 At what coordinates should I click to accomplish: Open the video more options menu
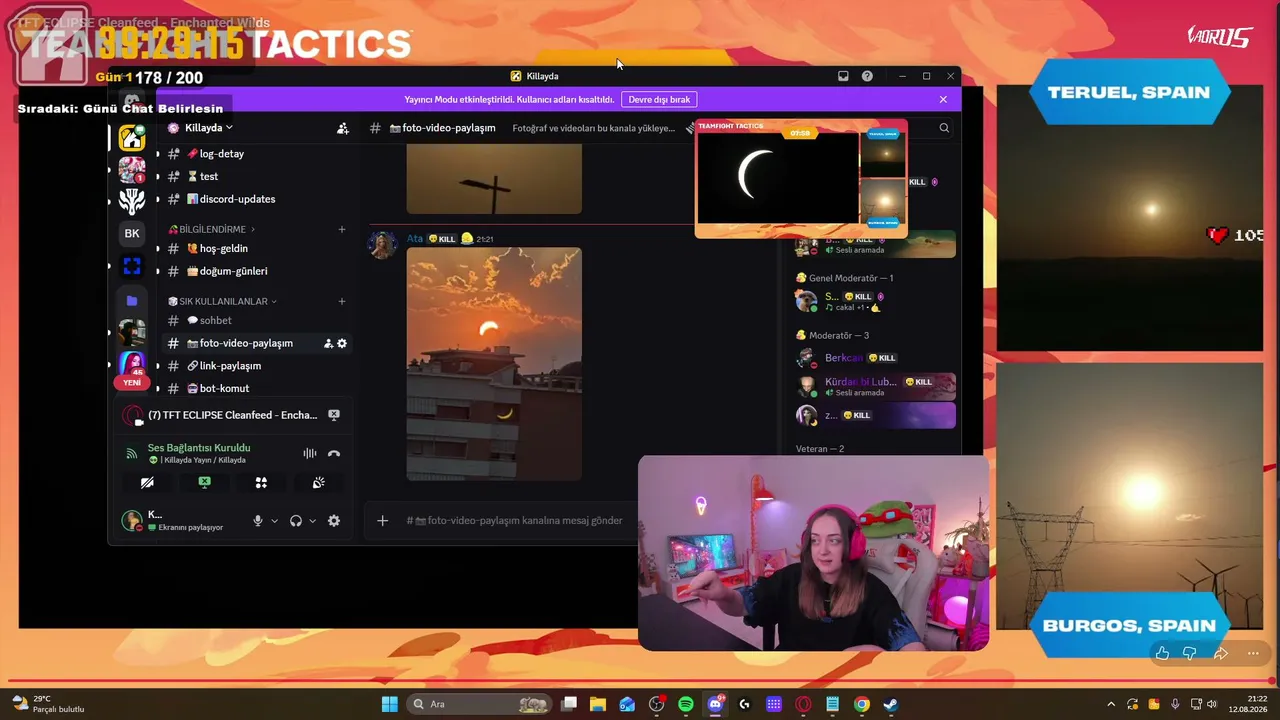1253,653
